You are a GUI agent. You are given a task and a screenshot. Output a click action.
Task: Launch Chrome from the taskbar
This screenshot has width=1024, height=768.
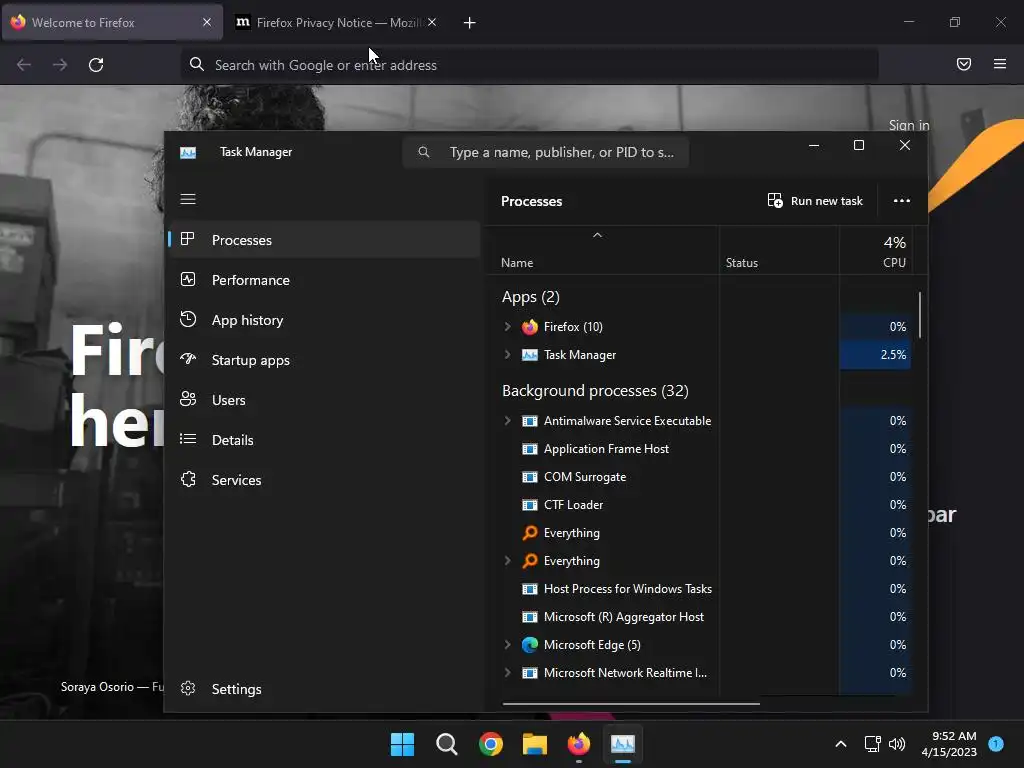(x=490, y=744)
